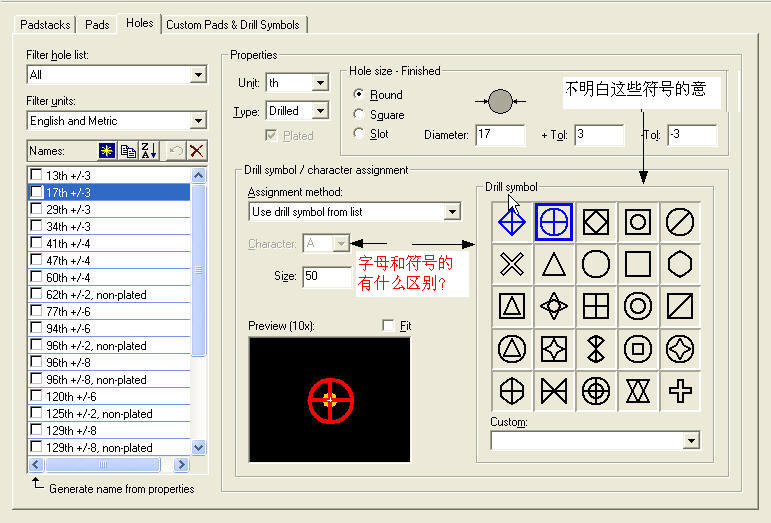Click the new hole name star icon
771x523 pixels.
point(107,151)
